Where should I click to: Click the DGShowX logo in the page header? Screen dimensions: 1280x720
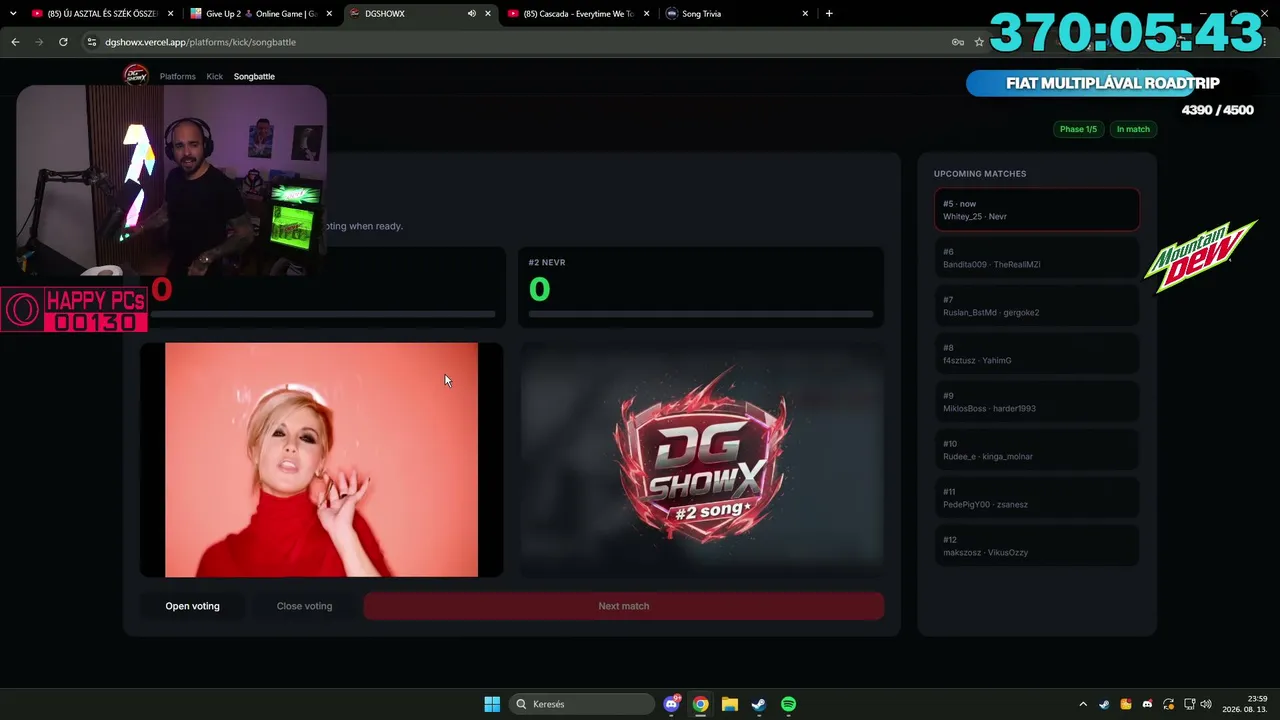[135, 75]
